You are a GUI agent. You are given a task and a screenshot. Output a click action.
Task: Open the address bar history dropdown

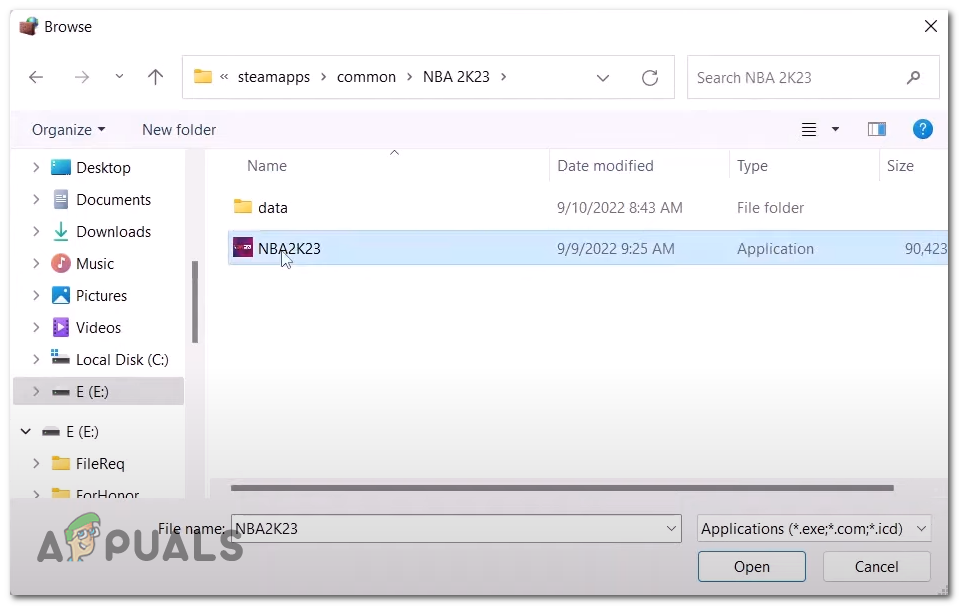coord(602,78)
